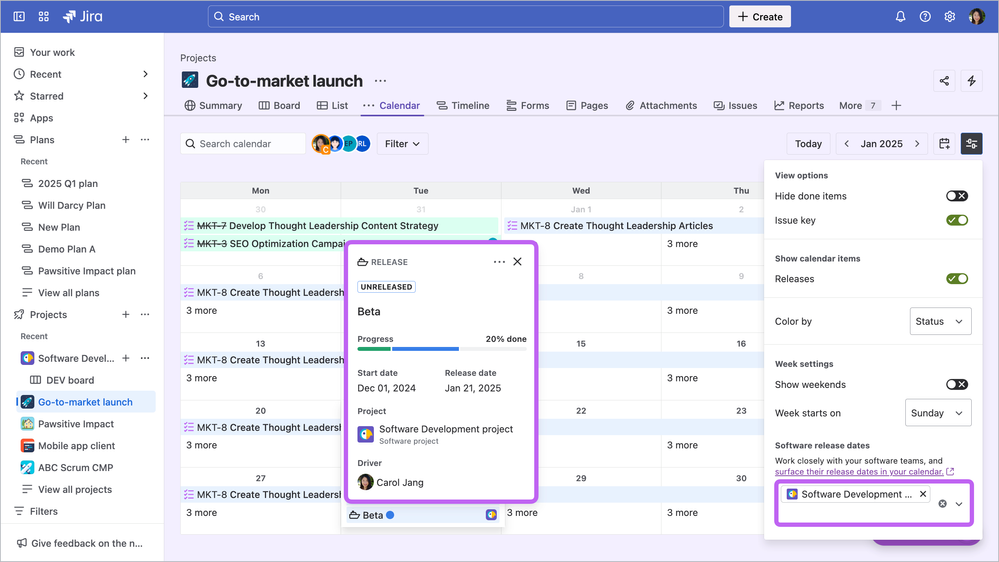Click Give feedback on the new navigation

(80, 543)
